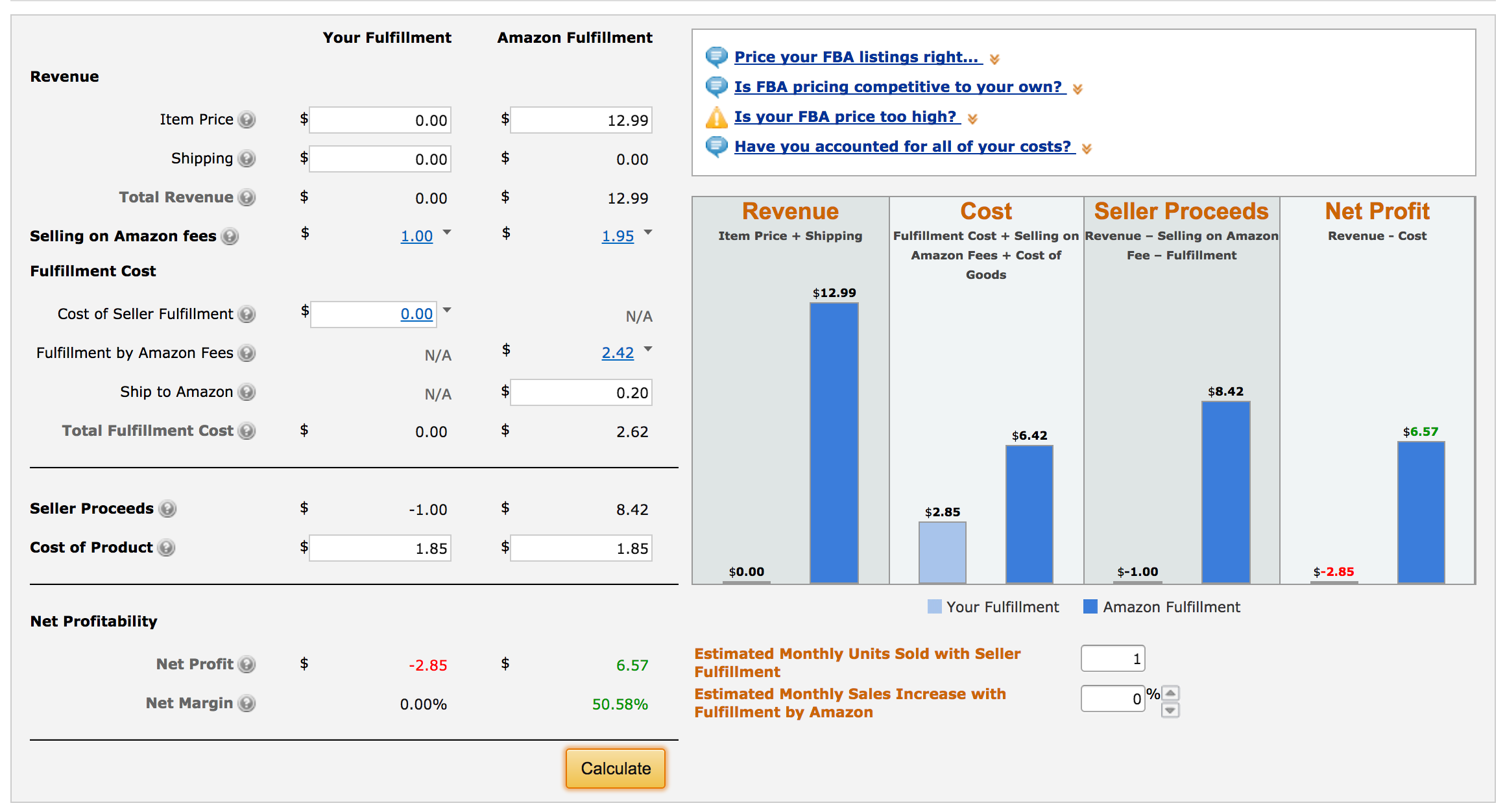The image size is (1505, 812).
Task: Click speech bubble icon for Price your FBA listings
Action: (x=716, y=57)
